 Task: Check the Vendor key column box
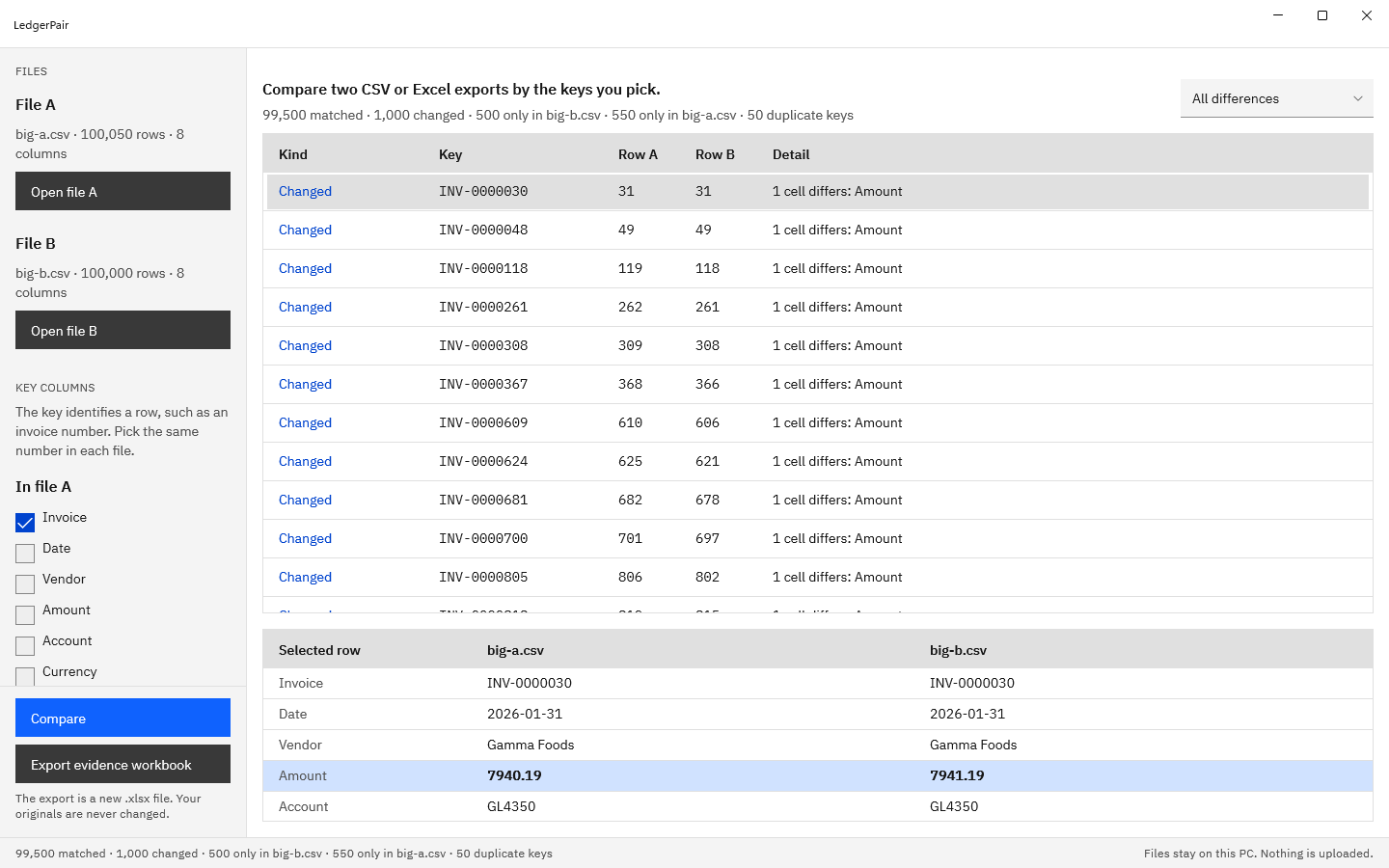25,584
